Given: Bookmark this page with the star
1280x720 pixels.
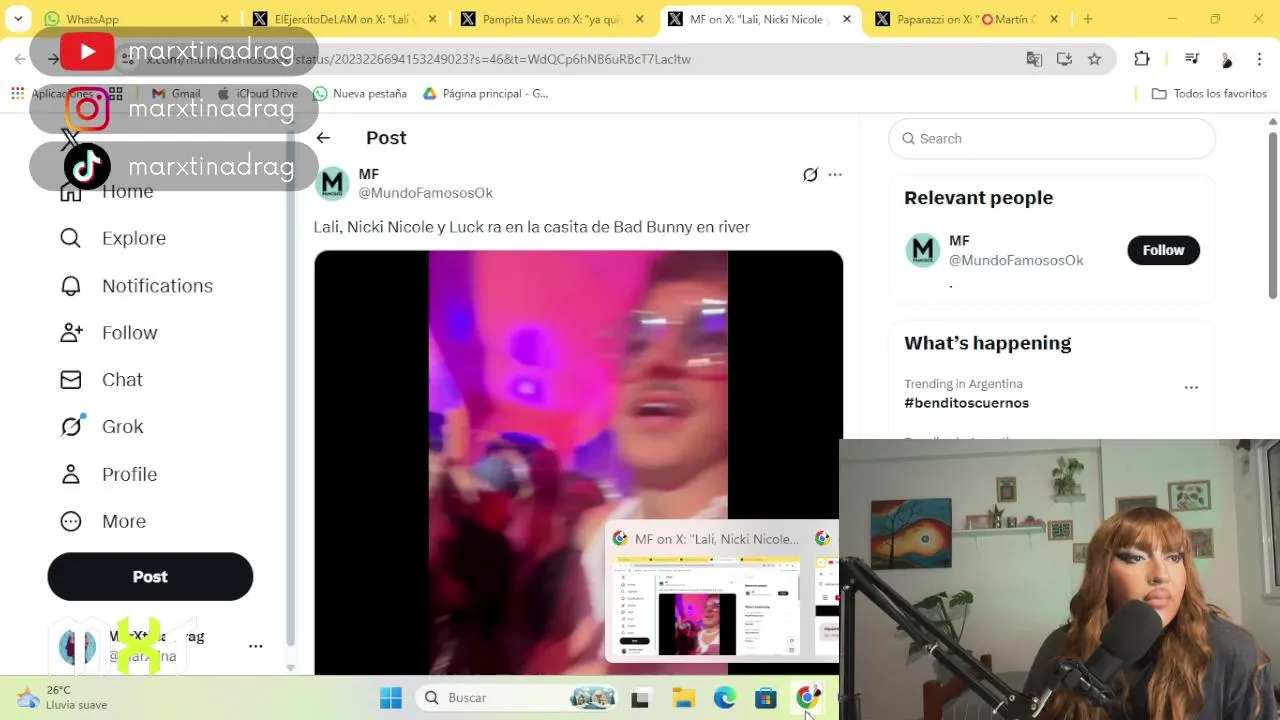Looking at the screenshot, I should [x=1094, y=59].
